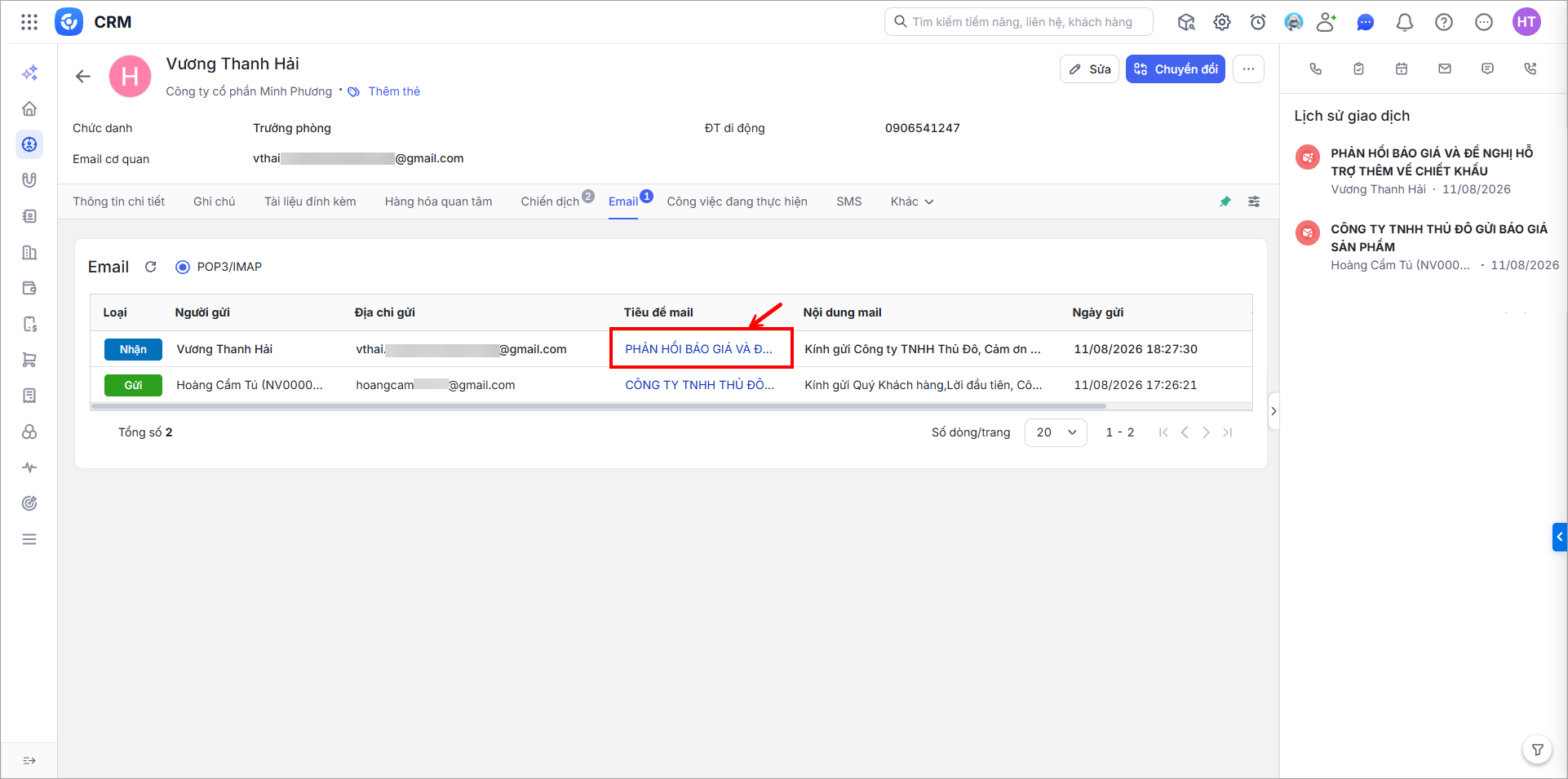Open the blue chat bubble icon
This screenshot has height=779, width=1568.
[x=1366, y=22]
